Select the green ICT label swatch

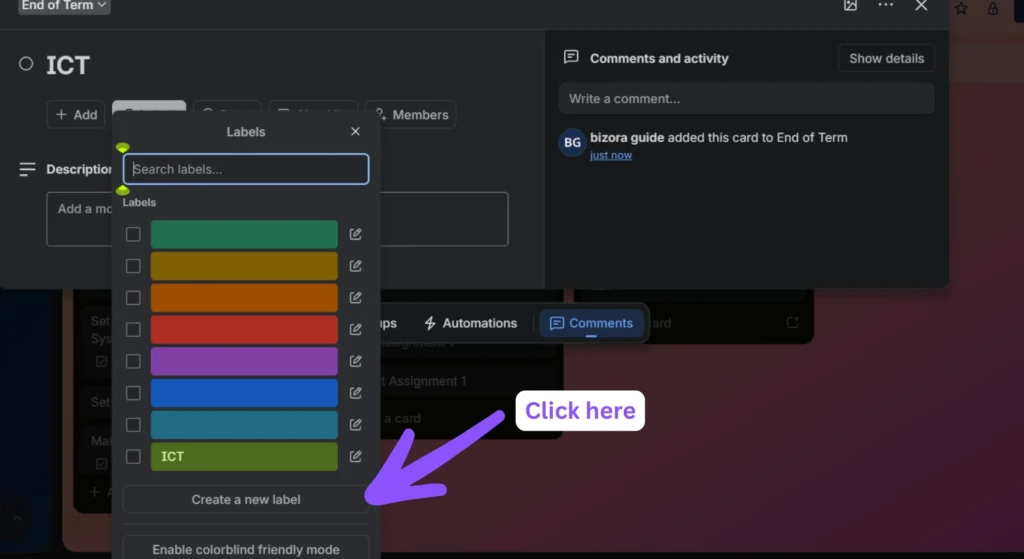click(244, 456)
